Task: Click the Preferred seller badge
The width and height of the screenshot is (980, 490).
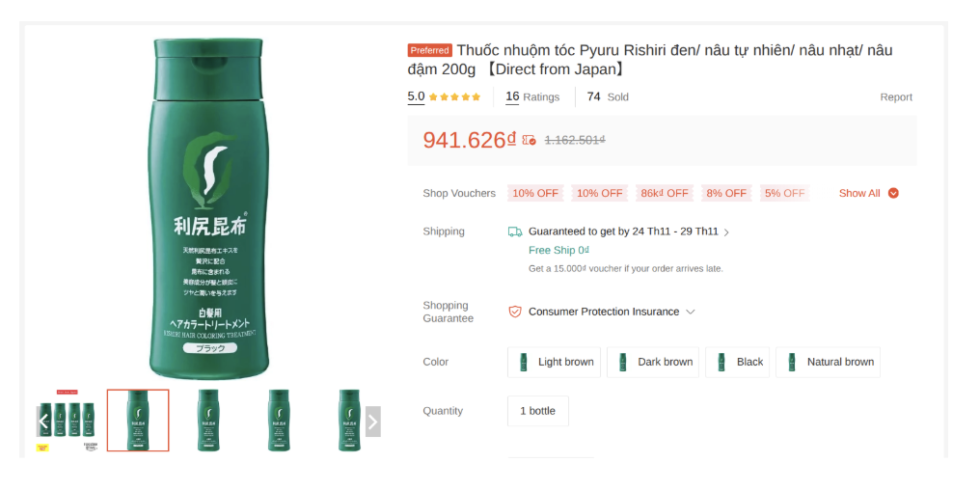Action: [430, 50]
